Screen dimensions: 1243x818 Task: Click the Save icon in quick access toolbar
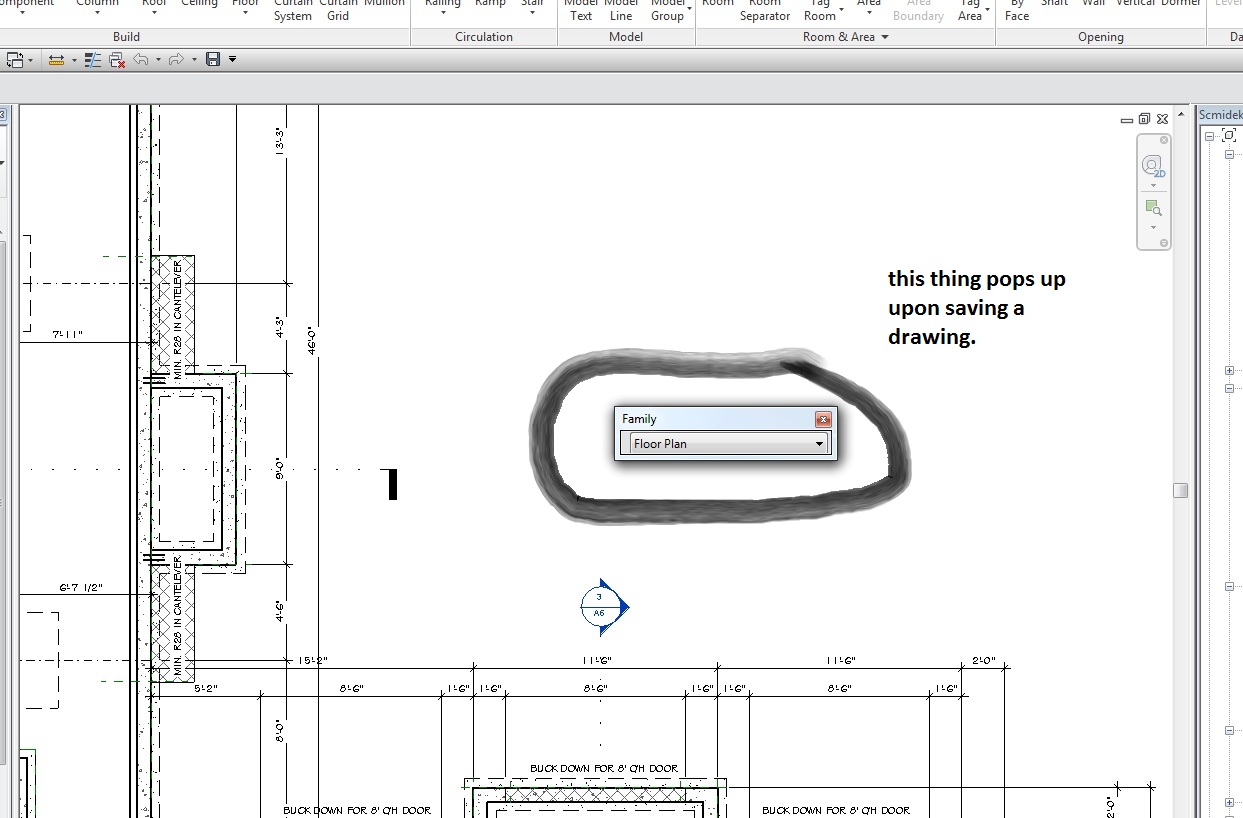tap(212, 60)
